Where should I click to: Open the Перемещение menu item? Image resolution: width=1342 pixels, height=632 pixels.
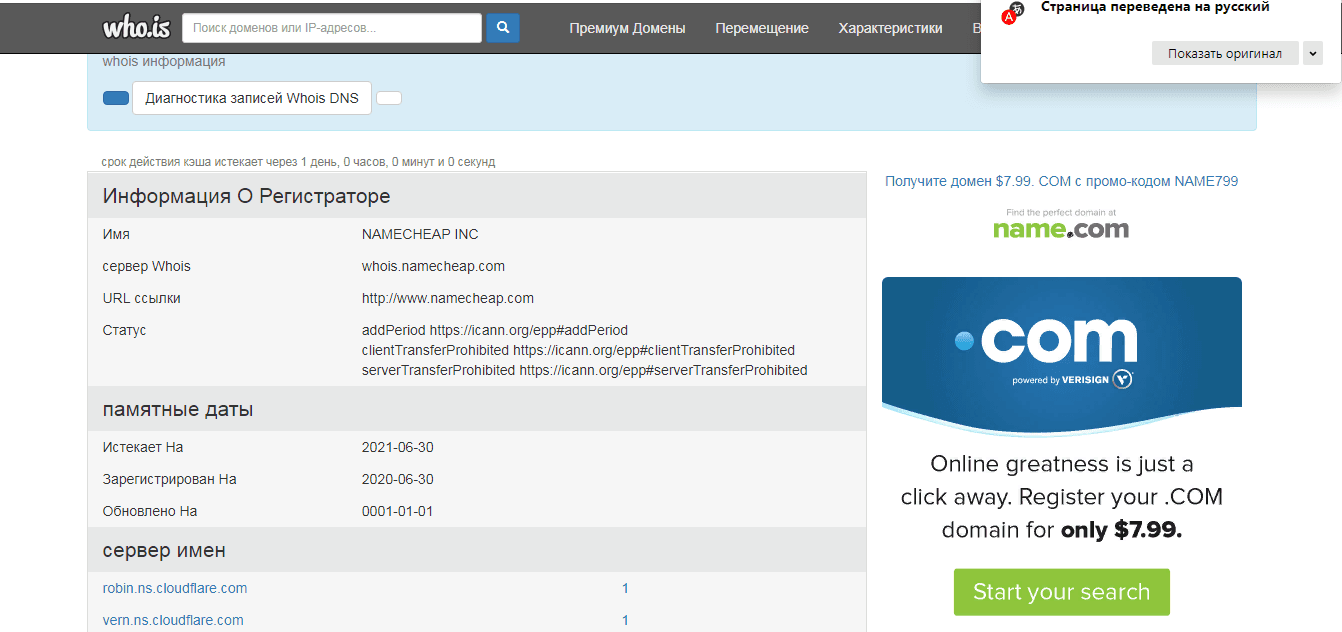762,28
